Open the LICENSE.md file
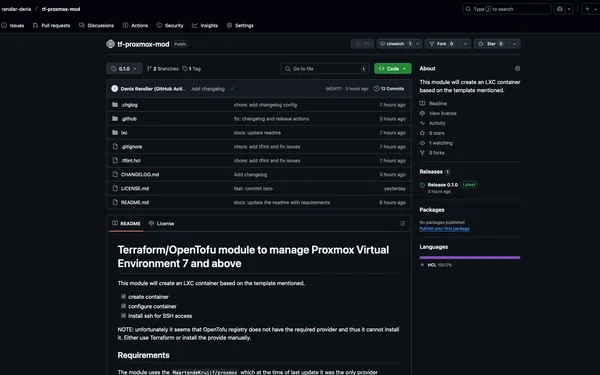Screen dimensions: 600x375 [135, 188]
